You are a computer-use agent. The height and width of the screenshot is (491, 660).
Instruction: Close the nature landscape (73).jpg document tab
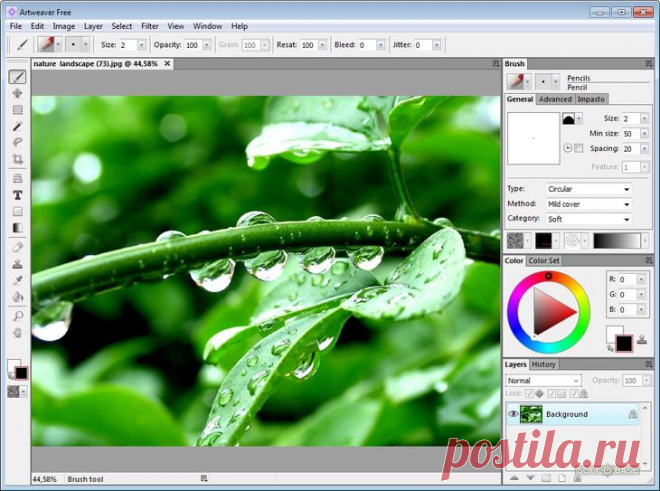pos(167,64)
